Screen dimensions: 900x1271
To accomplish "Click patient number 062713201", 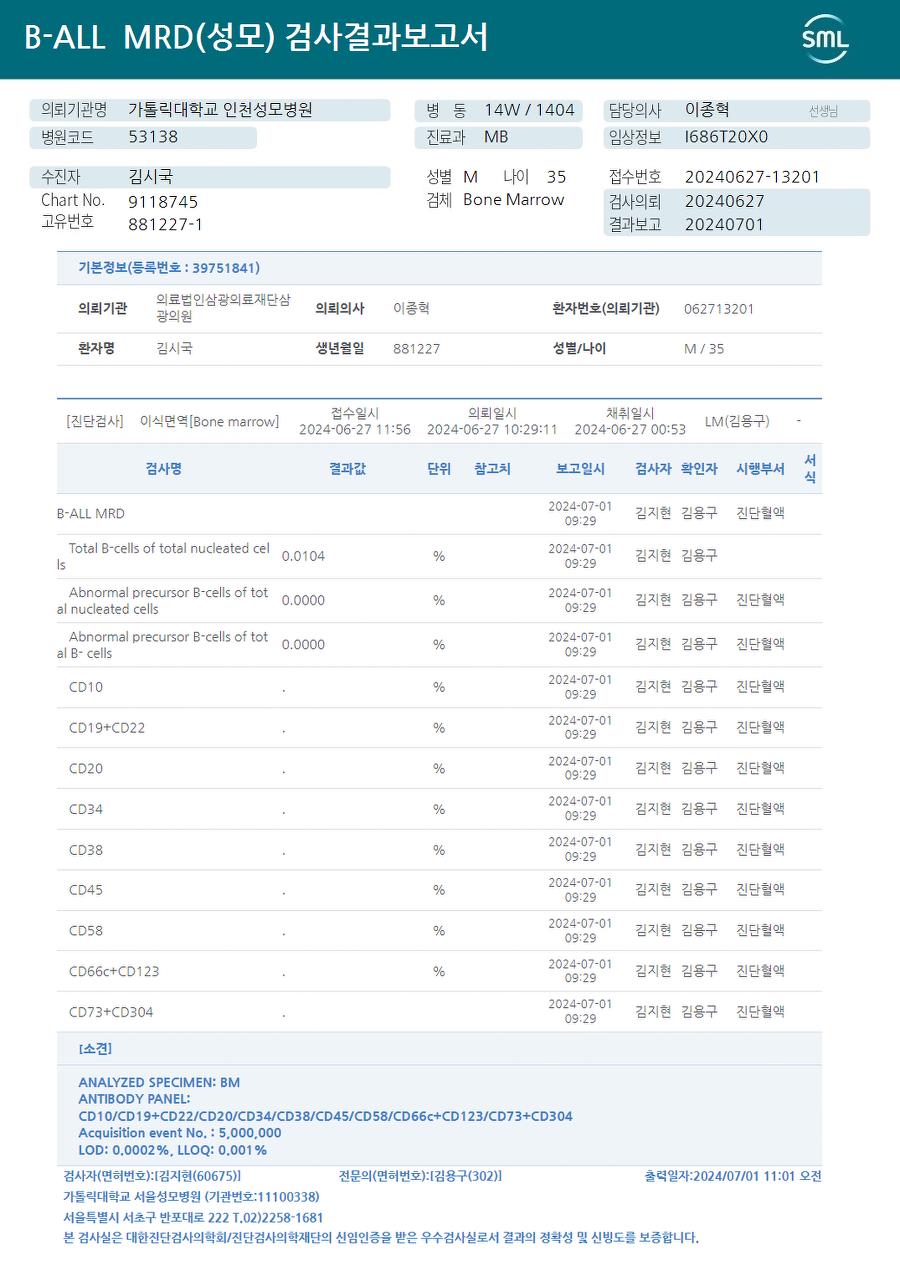I will [x=719, y=309].
